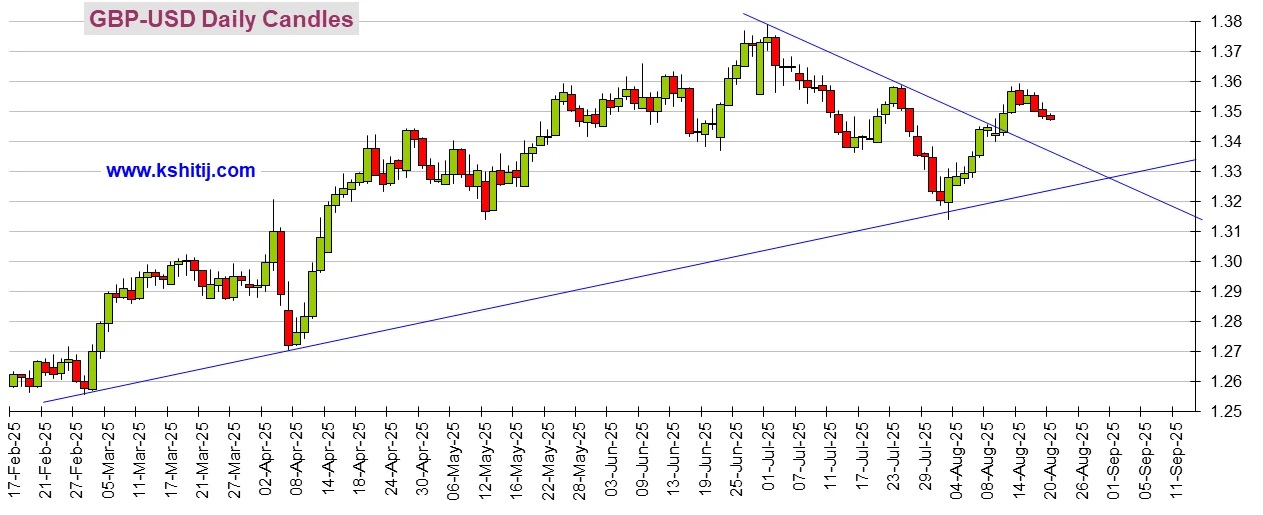Click the upper-left start of the descending trendline
Image resolution: width=1263 pixels, height=515 pixels.
pyautogui.click(x=743, y=13)
